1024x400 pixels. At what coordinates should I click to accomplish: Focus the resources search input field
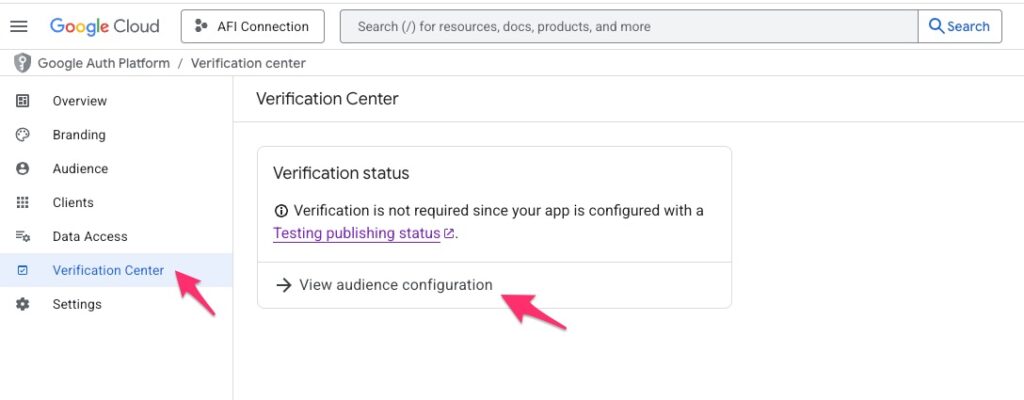click(x=628, y=27)
